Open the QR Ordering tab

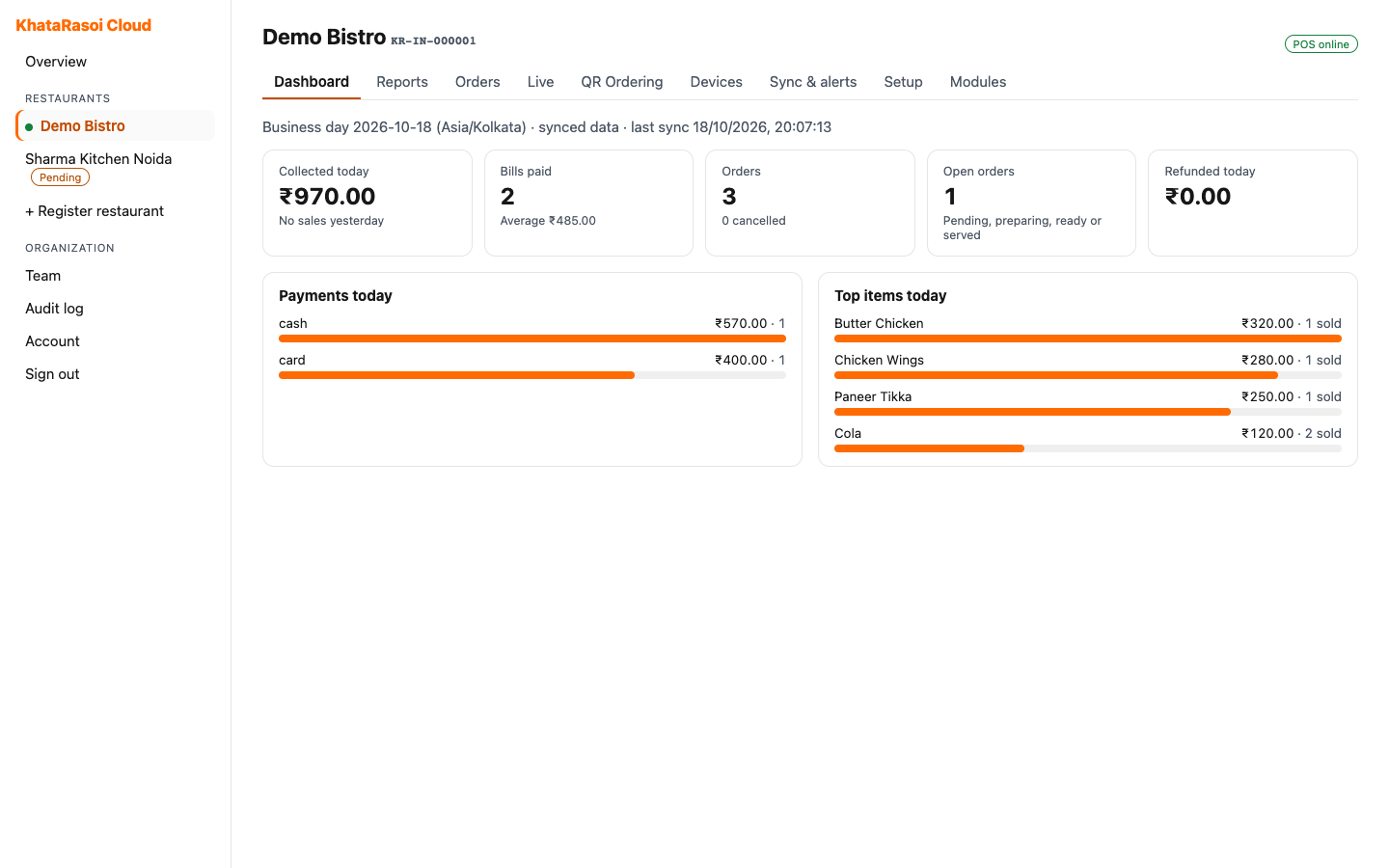coord(622,82)
